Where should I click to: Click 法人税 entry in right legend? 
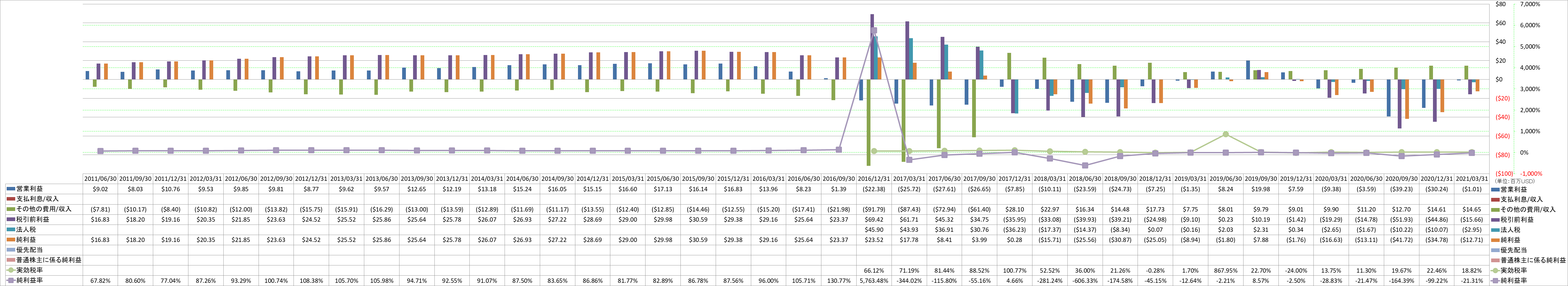coord(1510,229)
